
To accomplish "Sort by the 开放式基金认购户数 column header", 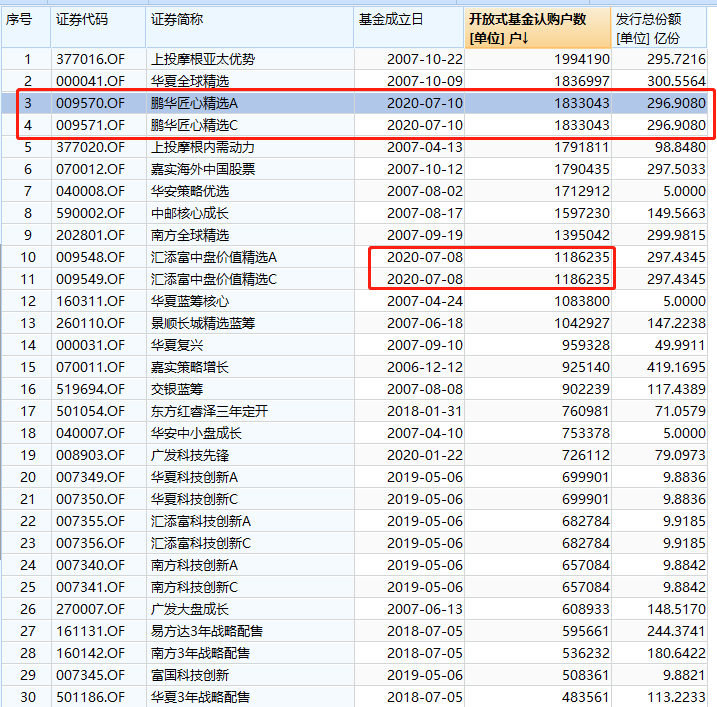I will point(537,28).
